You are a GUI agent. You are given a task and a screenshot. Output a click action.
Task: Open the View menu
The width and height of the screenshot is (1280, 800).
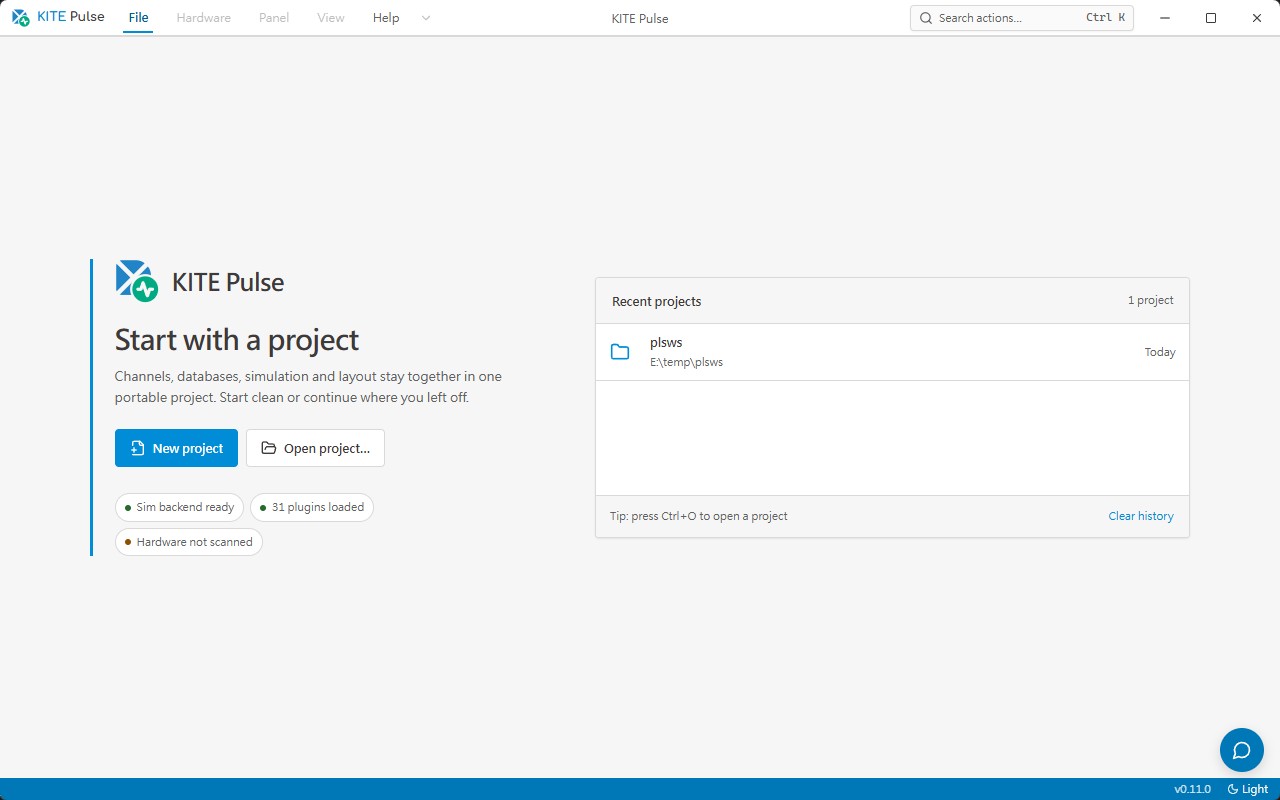click(x=331, y=18)
